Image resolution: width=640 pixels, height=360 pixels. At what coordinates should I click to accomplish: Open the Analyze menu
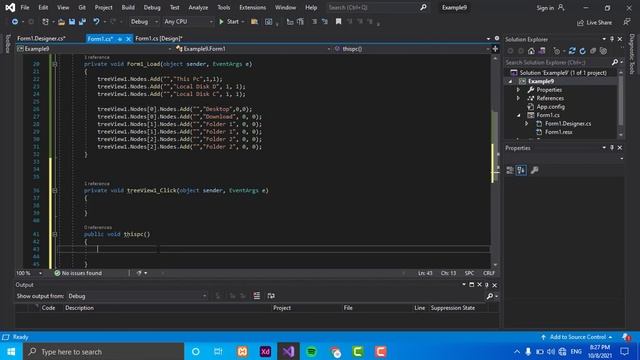(x=198, y=7)
